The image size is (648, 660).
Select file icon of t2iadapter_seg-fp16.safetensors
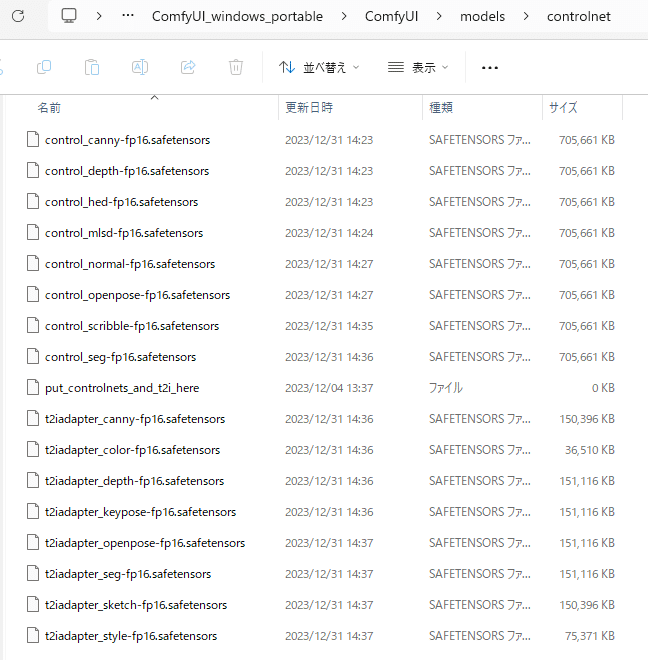[33, 574]
